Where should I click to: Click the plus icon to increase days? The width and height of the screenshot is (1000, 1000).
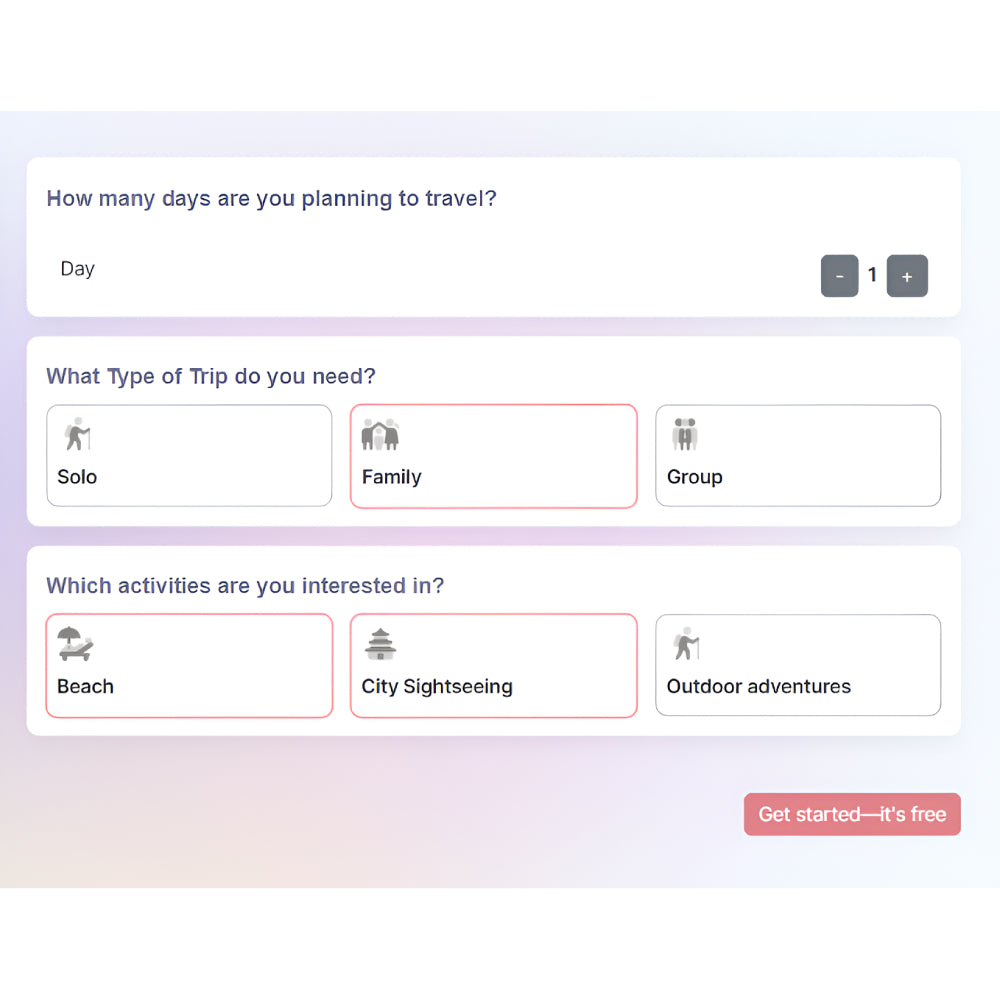[907, 276]
